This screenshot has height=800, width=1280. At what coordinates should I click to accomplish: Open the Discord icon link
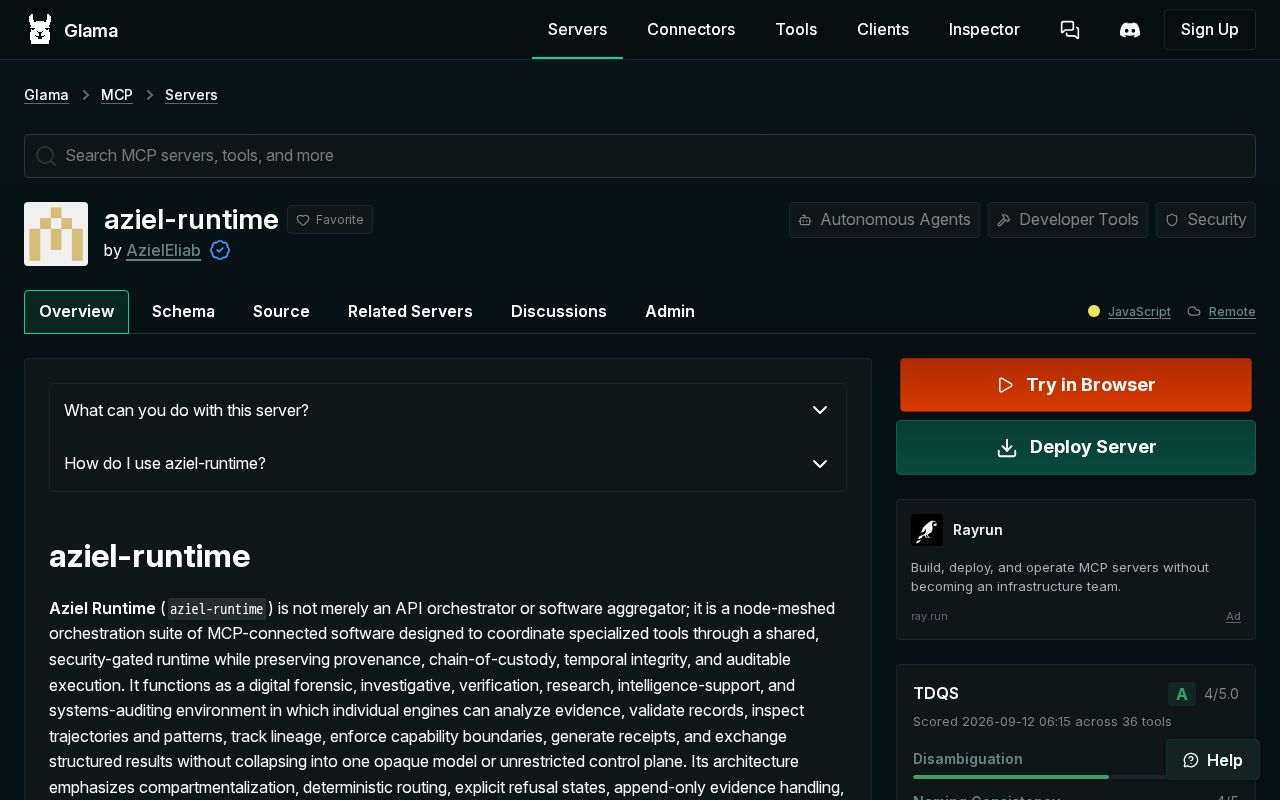(1130, 30)
